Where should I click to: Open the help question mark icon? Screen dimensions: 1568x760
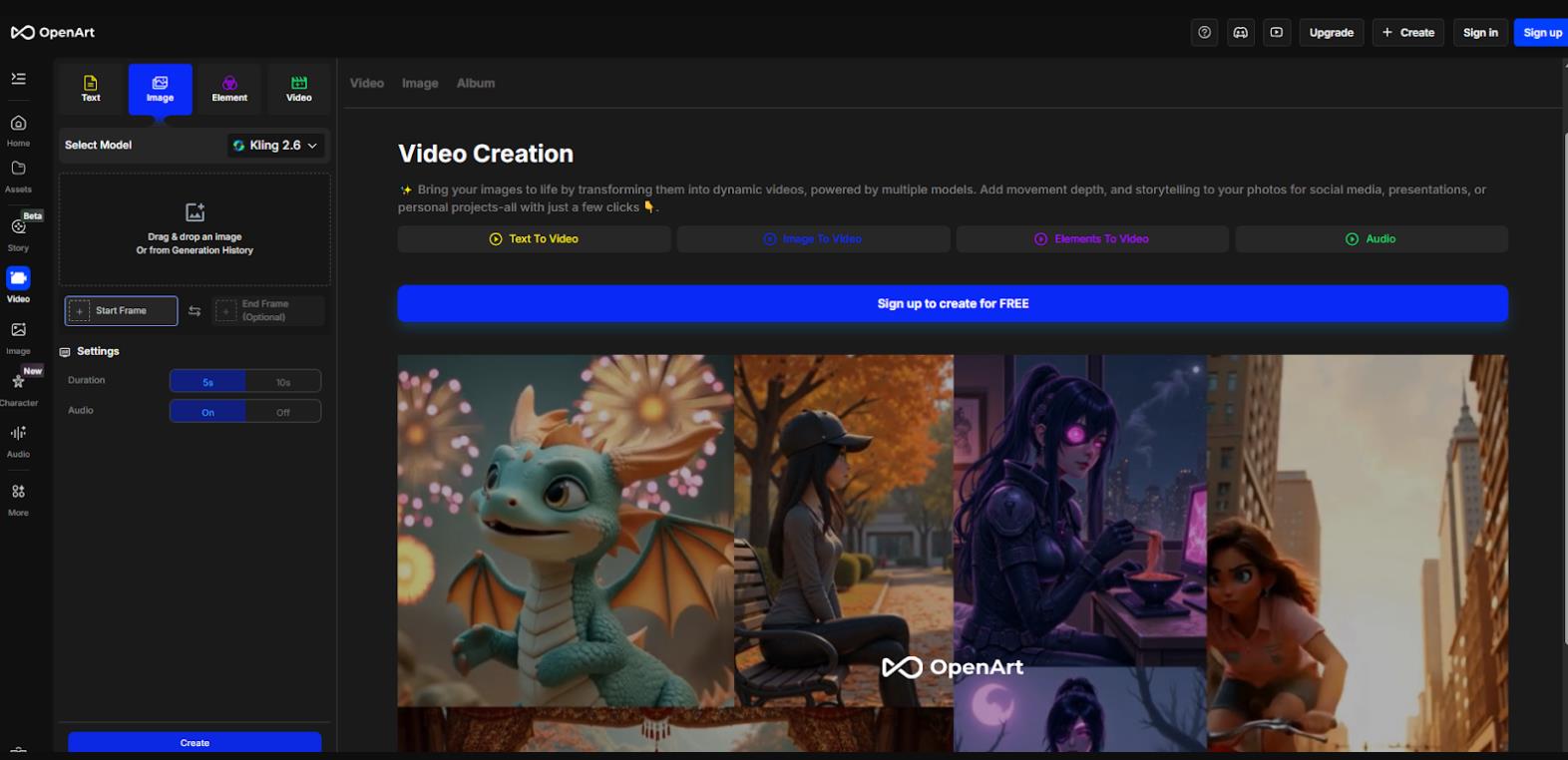click(1204, 33)
